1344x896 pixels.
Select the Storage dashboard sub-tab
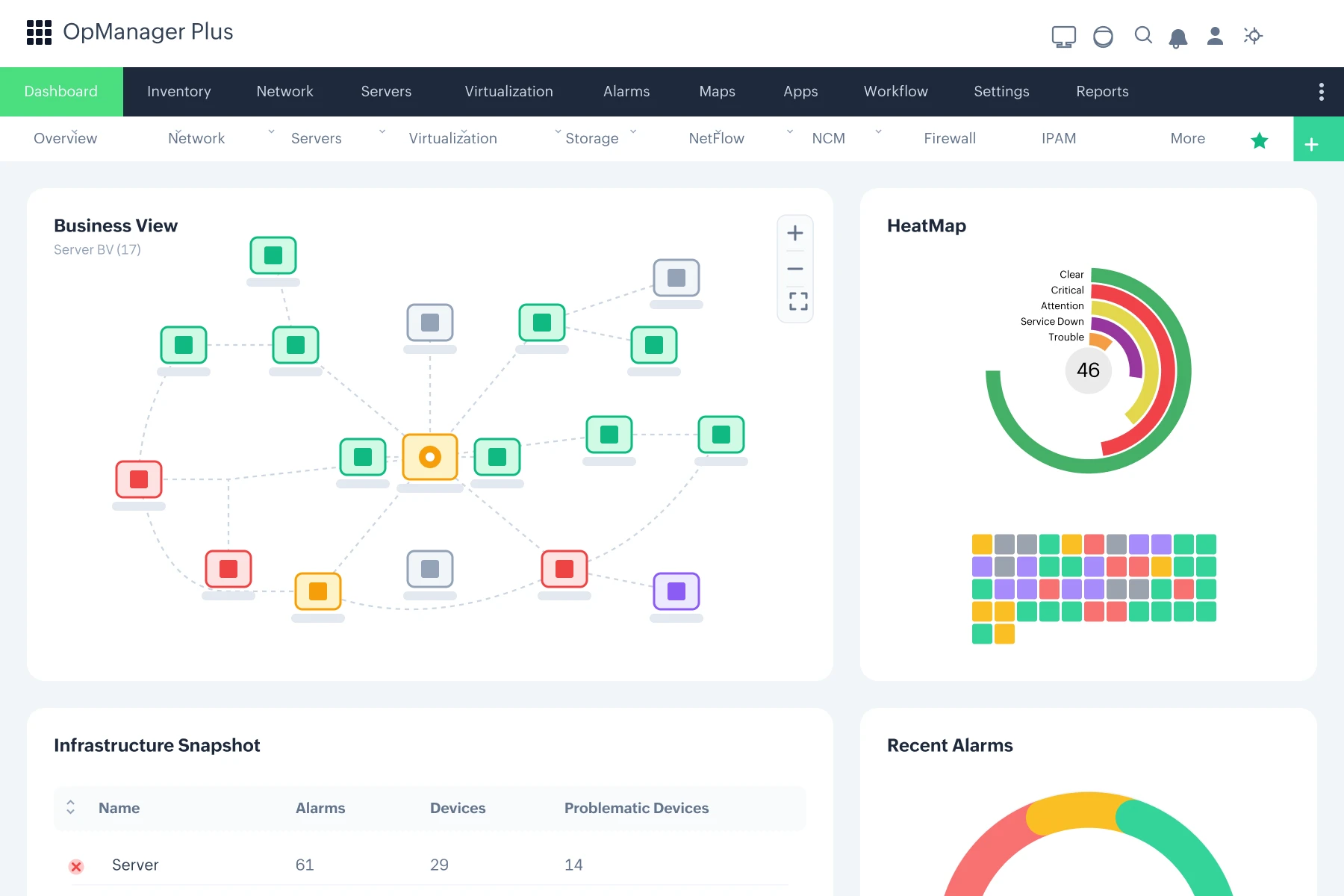point(592,138)
